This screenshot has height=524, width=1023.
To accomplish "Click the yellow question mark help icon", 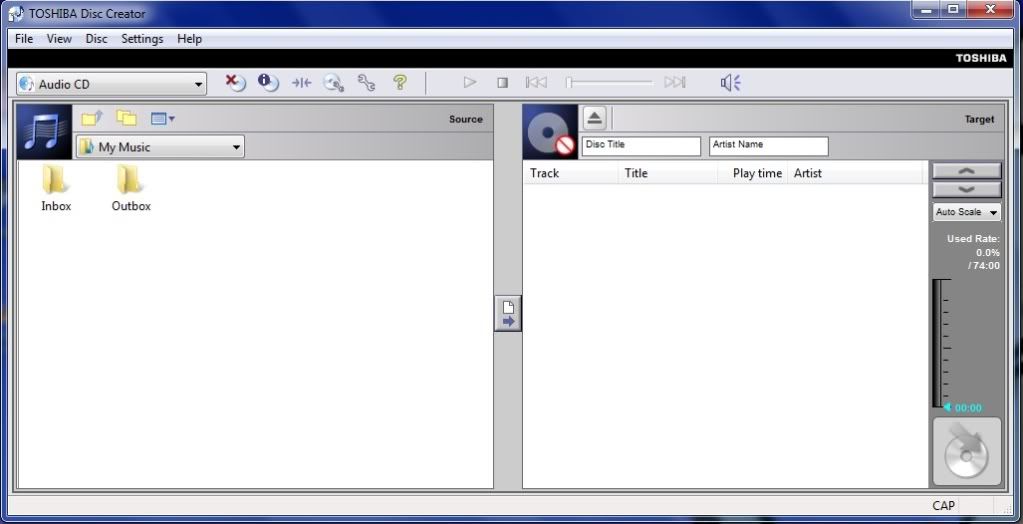I will pyautogui.click(x=400, y=82).
